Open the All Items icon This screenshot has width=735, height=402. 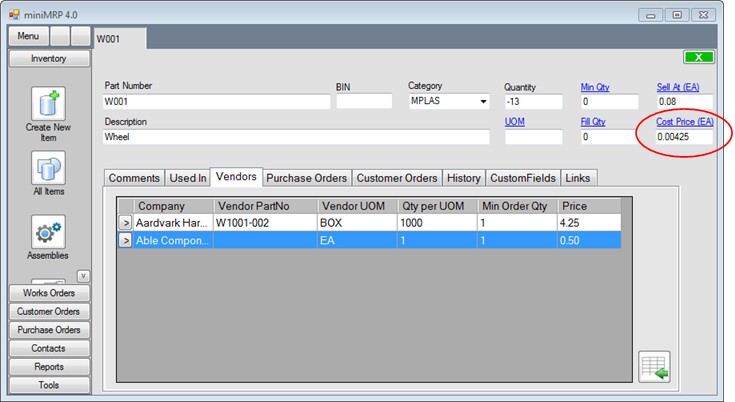tap(48, 167)
